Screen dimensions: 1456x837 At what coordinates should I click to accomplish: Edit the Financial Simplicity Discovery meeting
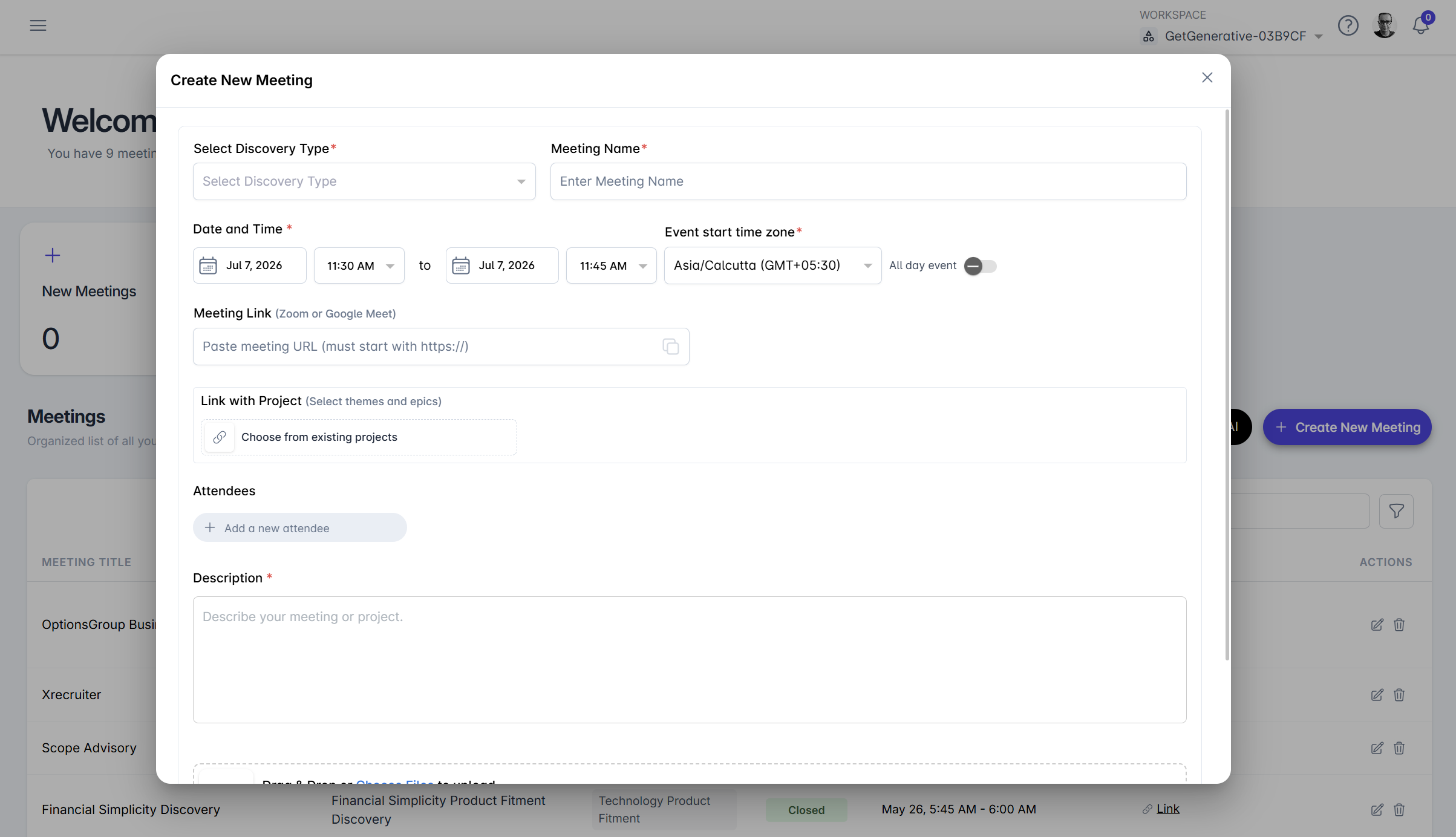pyautogui.click(x=1377, y=810)
